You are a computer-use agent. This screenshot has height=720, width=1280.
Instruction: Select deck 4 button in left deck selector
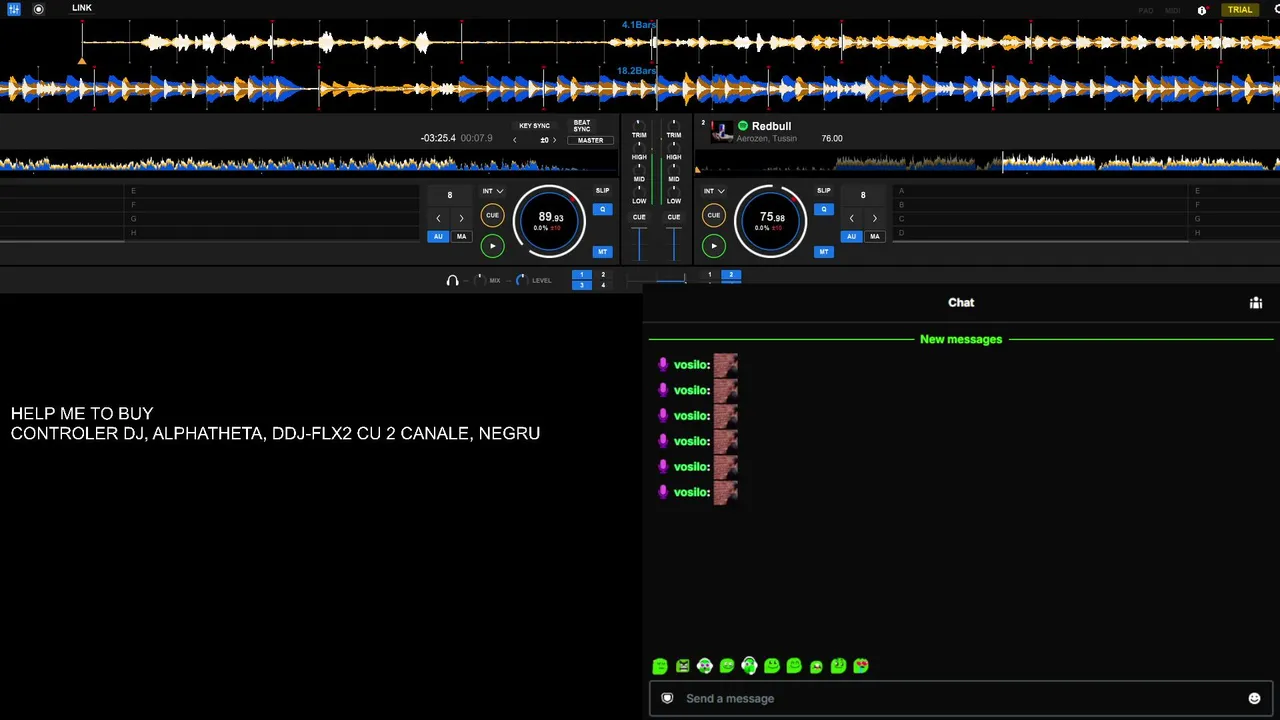(x=603, y=285)
